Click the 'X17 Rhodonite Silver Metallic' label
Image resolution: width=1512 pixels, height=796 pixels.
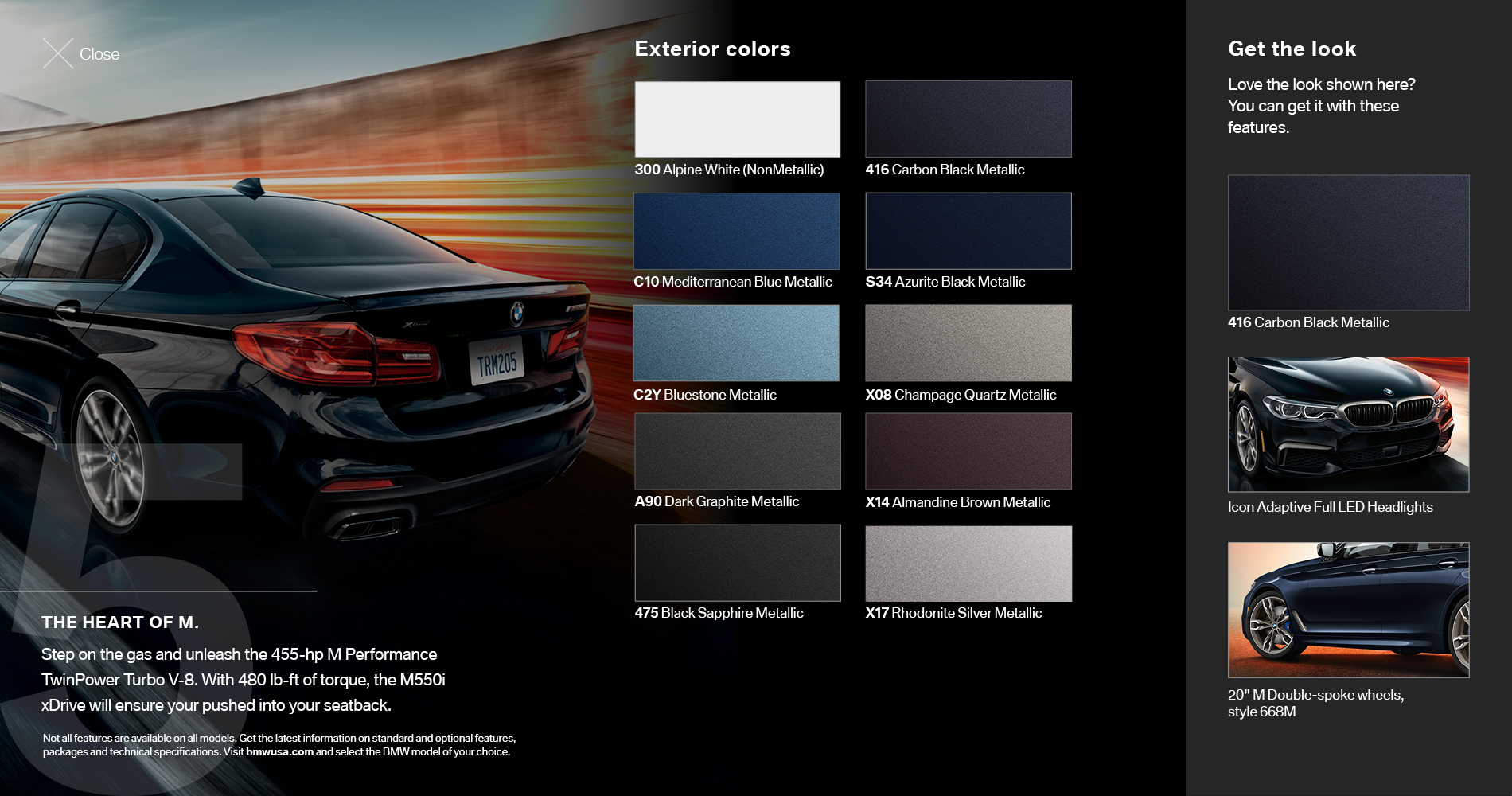953,613
